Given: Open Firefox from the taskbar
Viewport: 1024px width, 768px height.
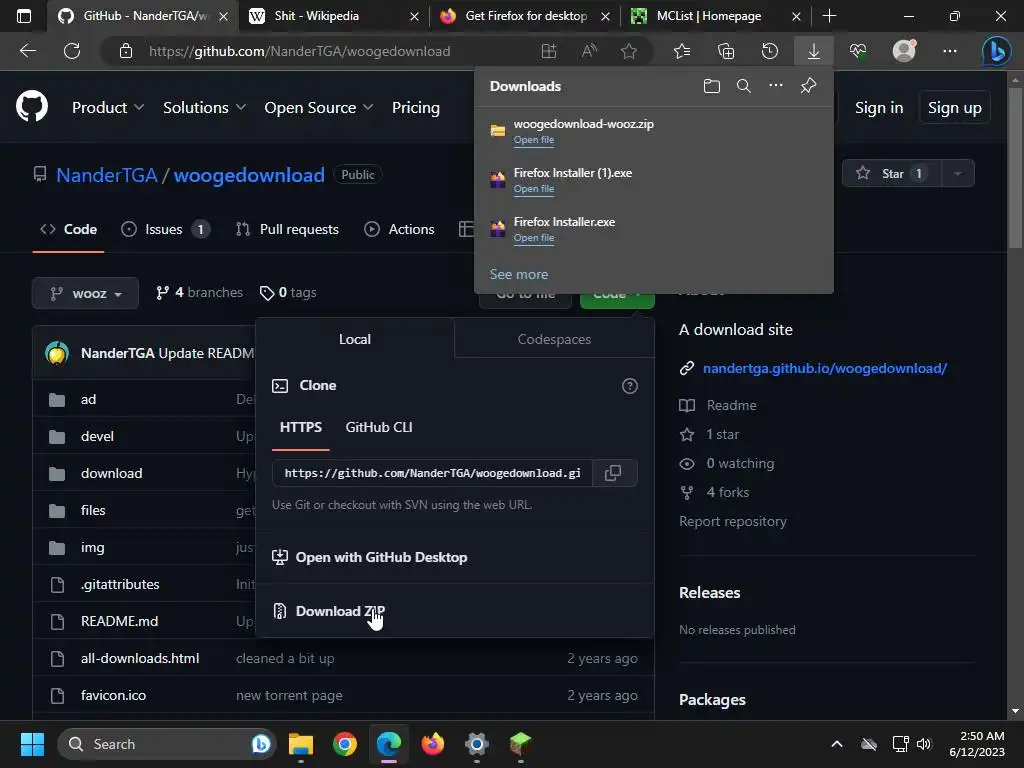Looking at the screenshot, I should 432,744.
